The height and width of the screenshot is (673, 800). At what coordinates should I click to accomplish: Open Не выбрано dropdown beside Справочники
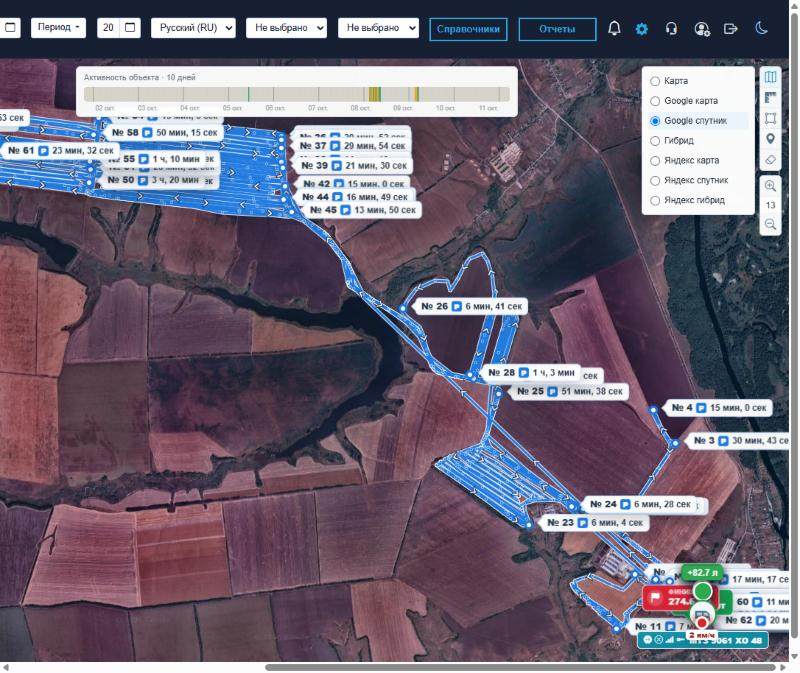point(378,28)
